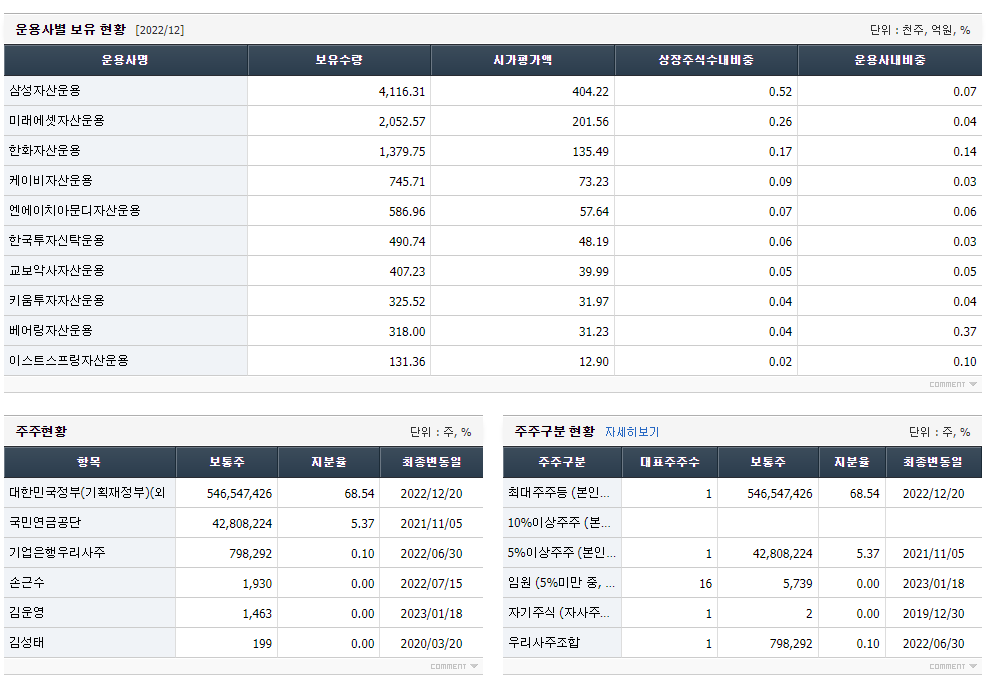The image size is (989, 690).
Task: Click the valuation amount 135.49
Action: point(590,152)
